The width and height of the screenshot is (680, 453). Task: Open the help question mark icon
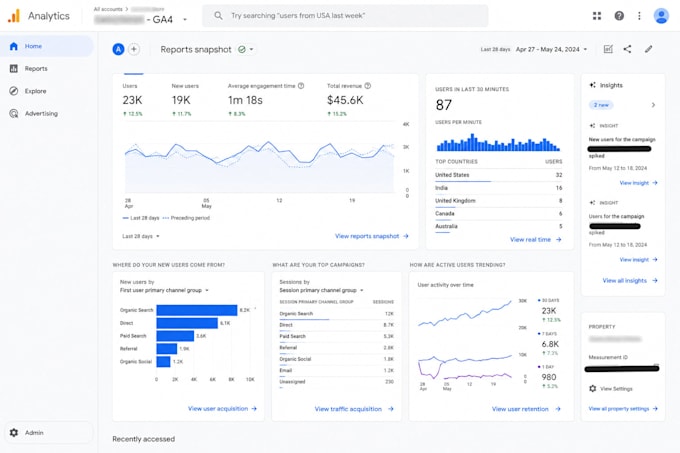pos(619,16)
